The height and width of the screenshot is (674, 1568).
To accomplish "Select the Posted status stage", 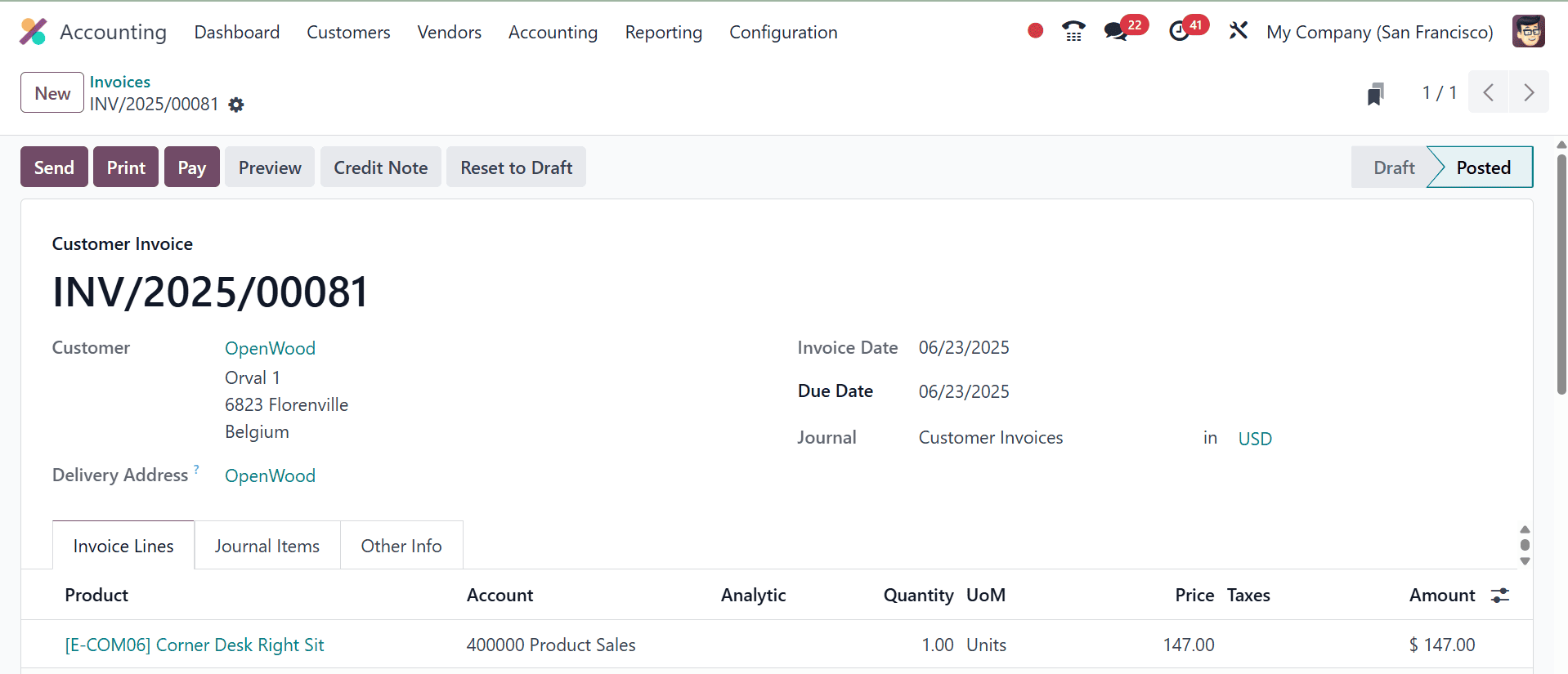I will [1483, 167].
